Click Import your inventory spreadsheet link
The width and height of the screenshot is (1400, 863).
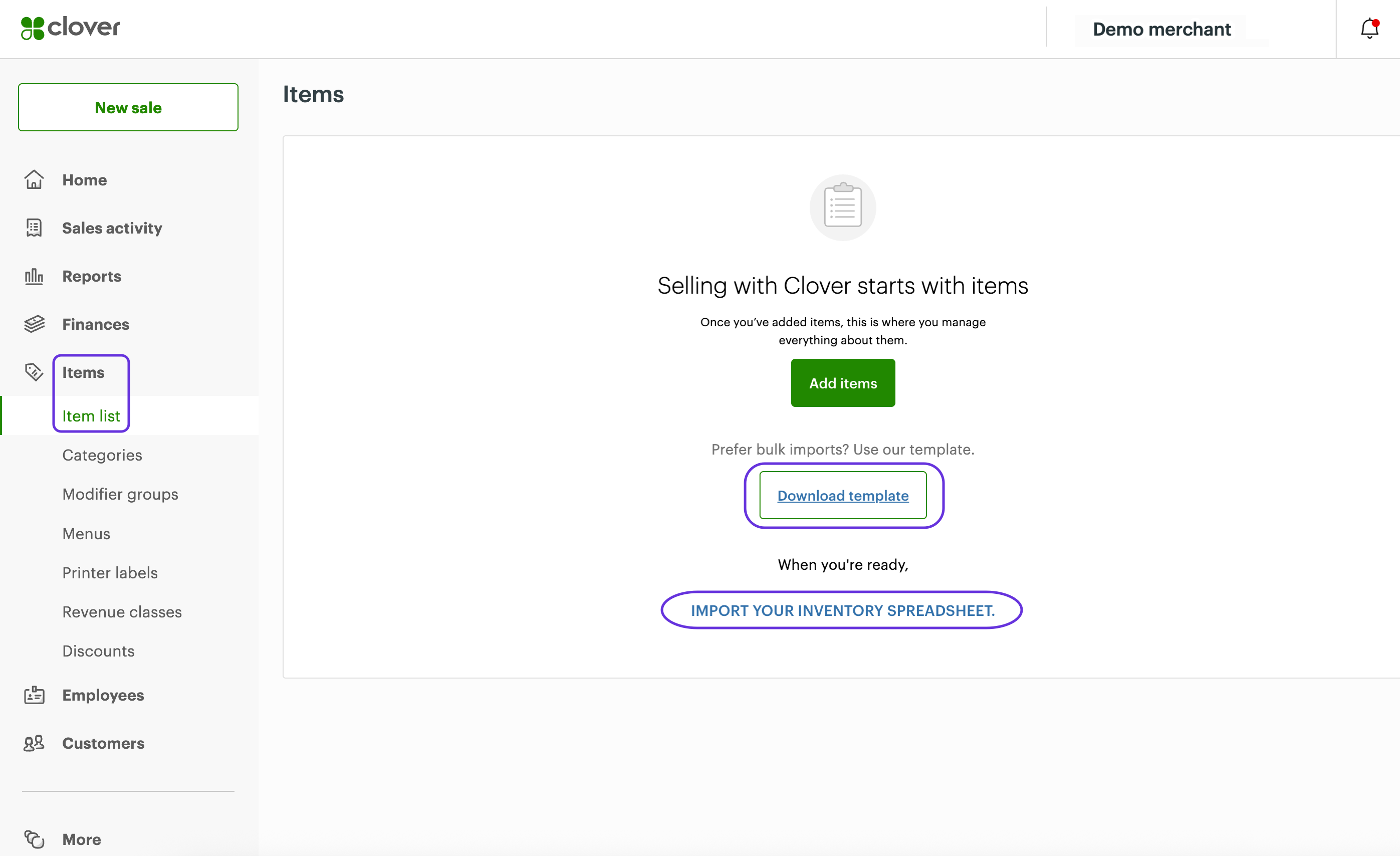[x=843, y=611]
